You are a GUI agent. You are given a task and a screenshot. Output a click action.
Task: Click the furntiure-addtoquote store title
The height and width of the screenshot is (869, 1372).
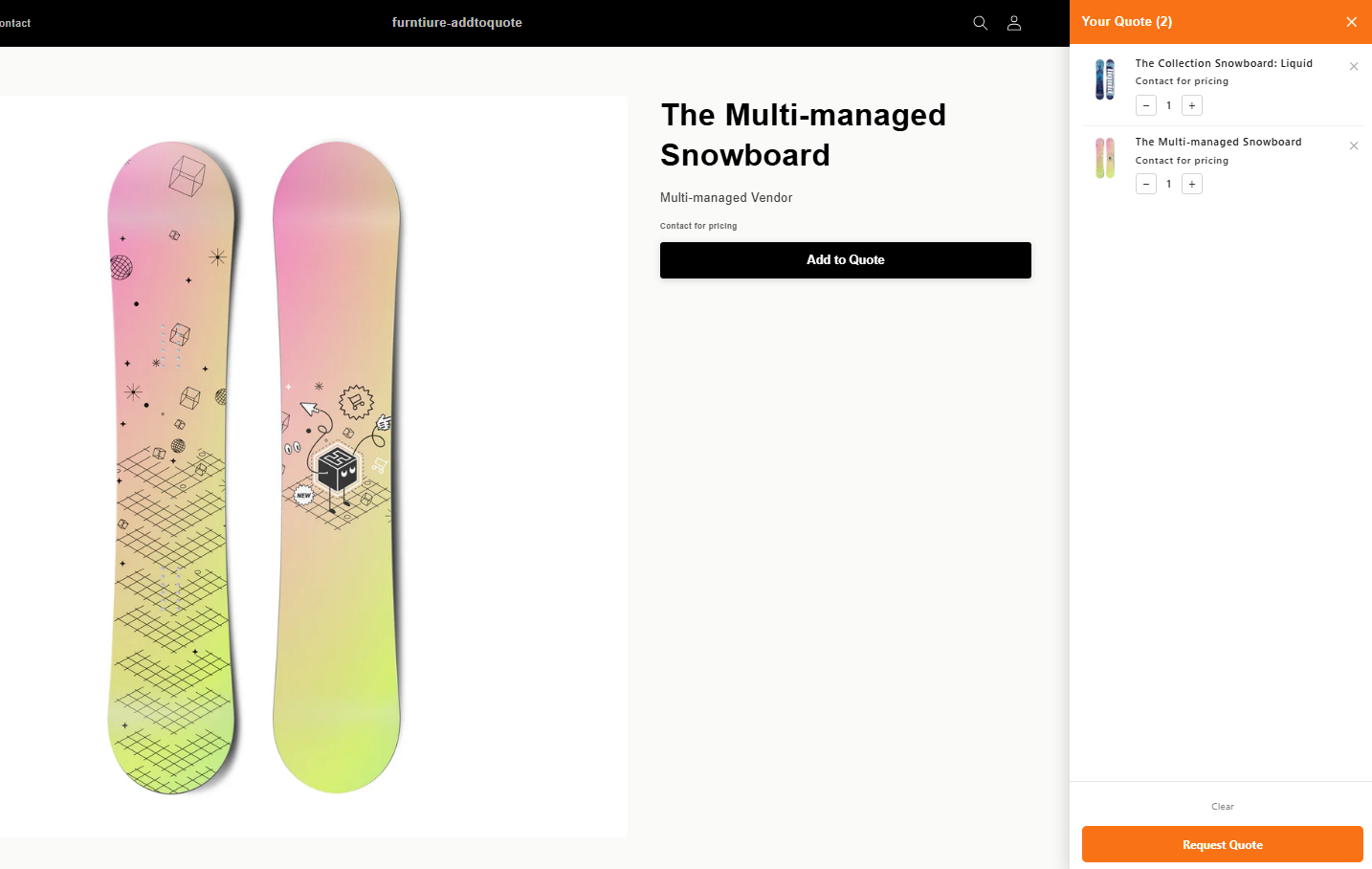click(x=456, y=22)
